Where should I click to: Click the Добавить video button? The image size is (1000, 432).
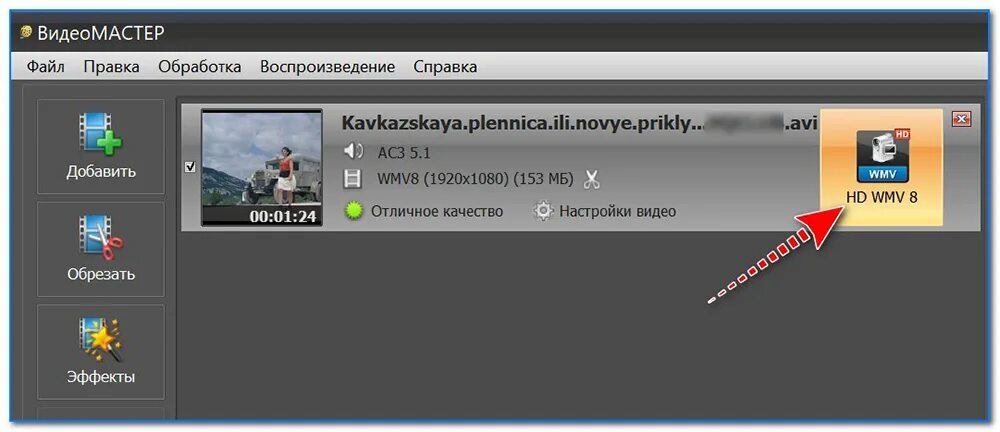101,147
